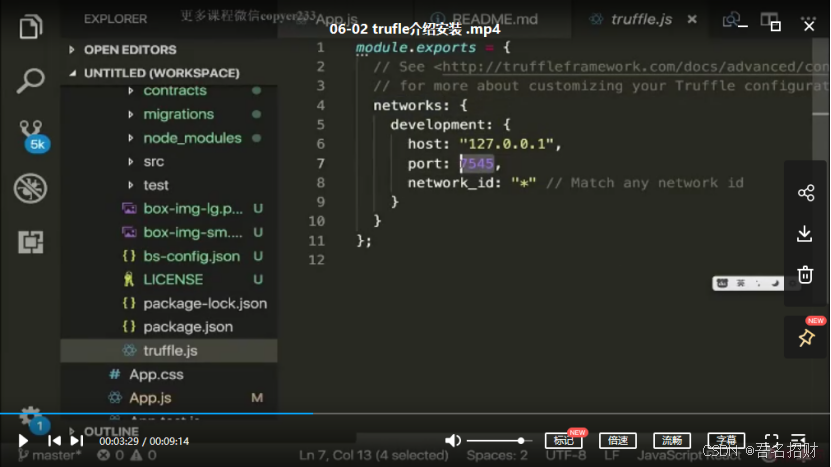831x467 pixels.
Task: Open the 倍速 playback speed menu
Action: 617,440
